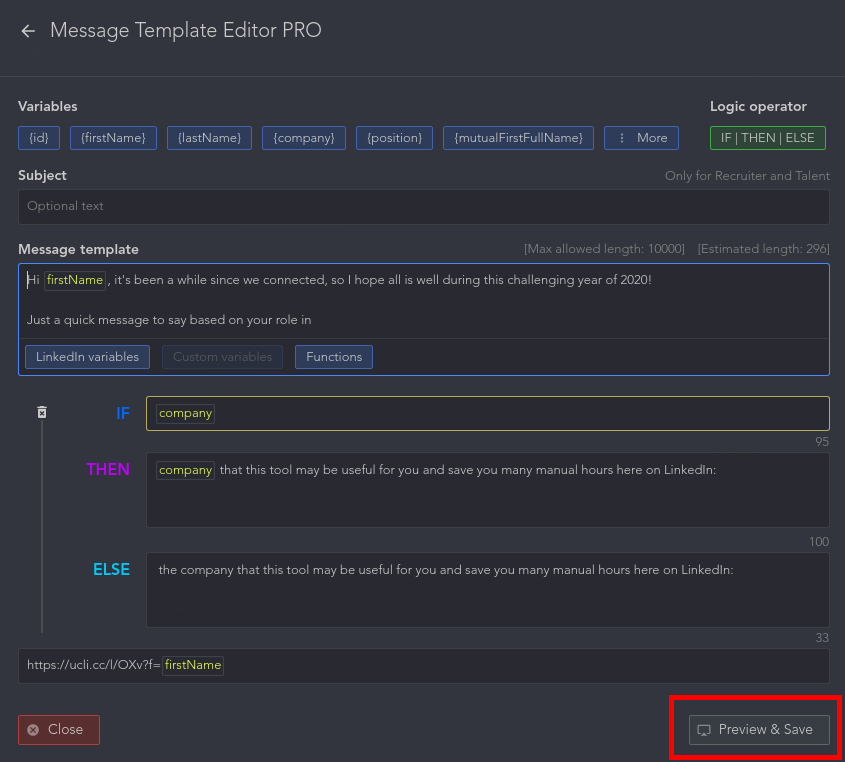Click the monitor icon in Preview & Save
Viewport: 845px width, 762px height.
click(703, 730)
